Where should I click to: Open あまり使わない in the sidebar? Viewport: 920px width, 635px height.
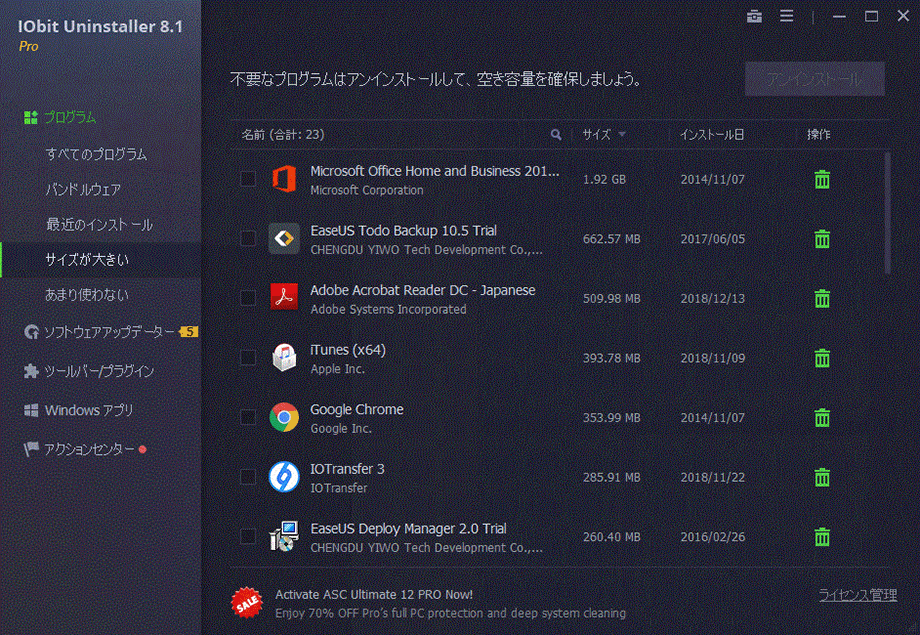click(87, 295)
